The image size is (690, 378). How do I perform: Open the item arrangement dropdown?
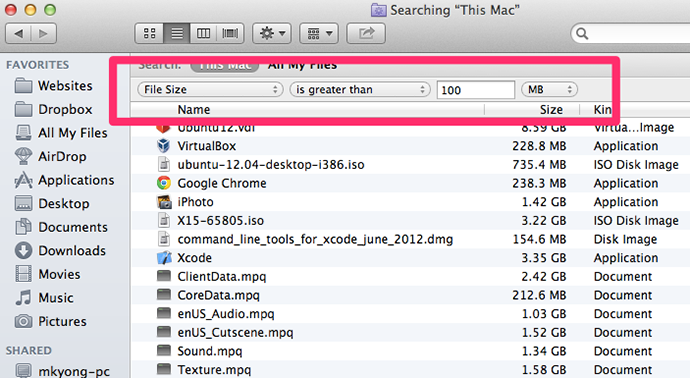[319, 33]
